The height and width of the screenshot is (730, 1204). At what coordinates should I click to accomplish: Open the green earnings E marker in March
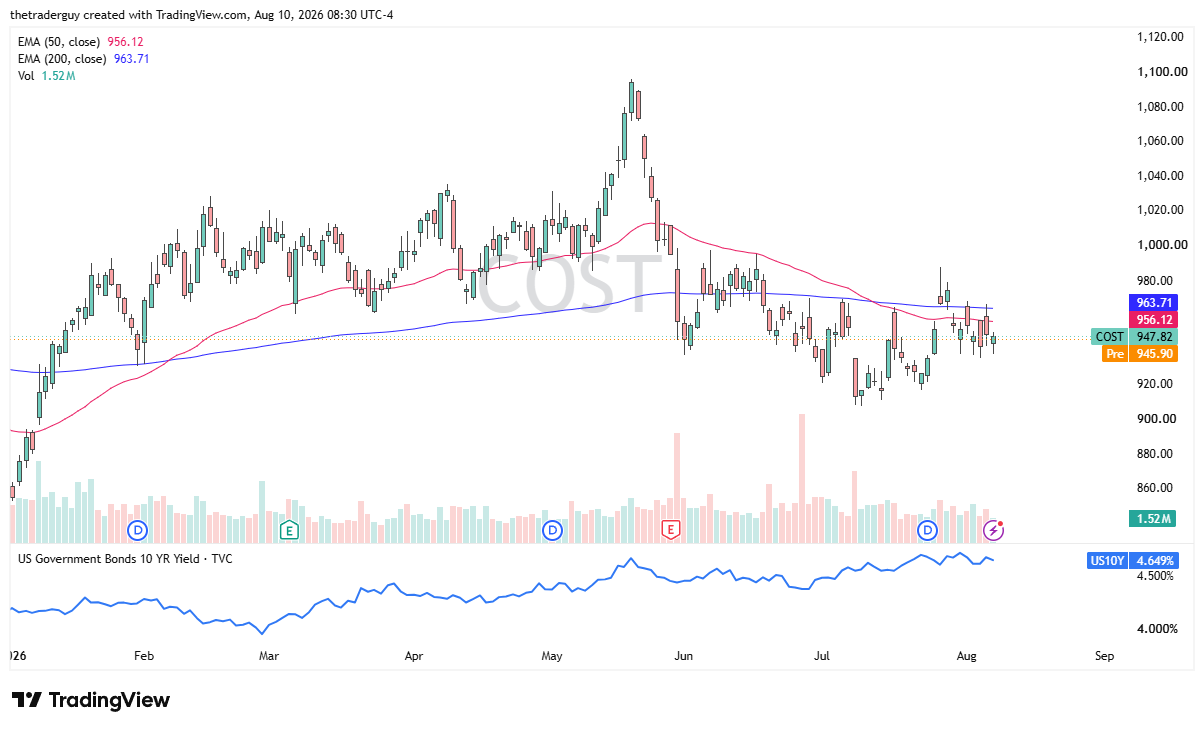coord(289,529)
